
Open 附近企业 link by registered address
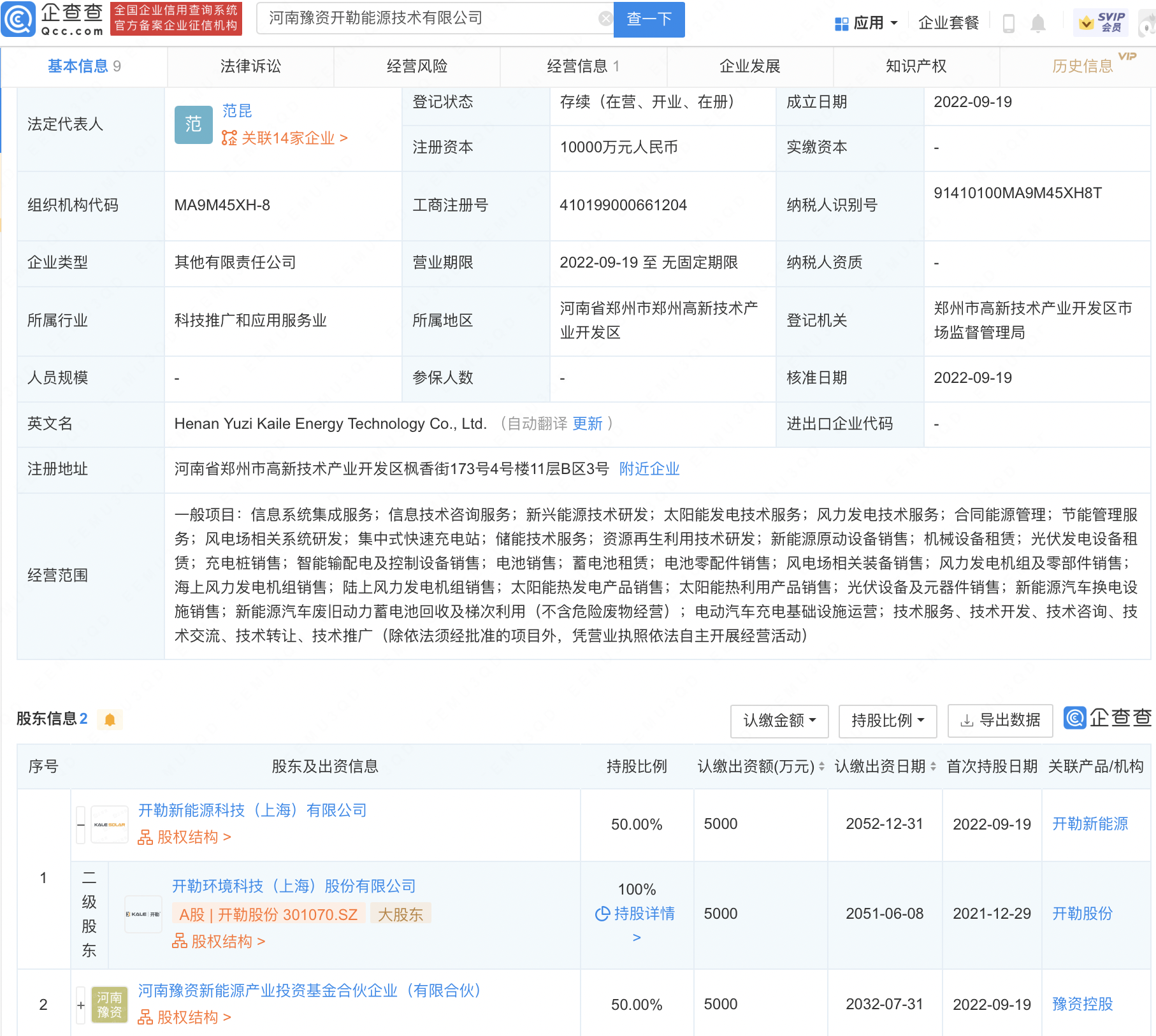pyautogui.click(x=649, y=469)
